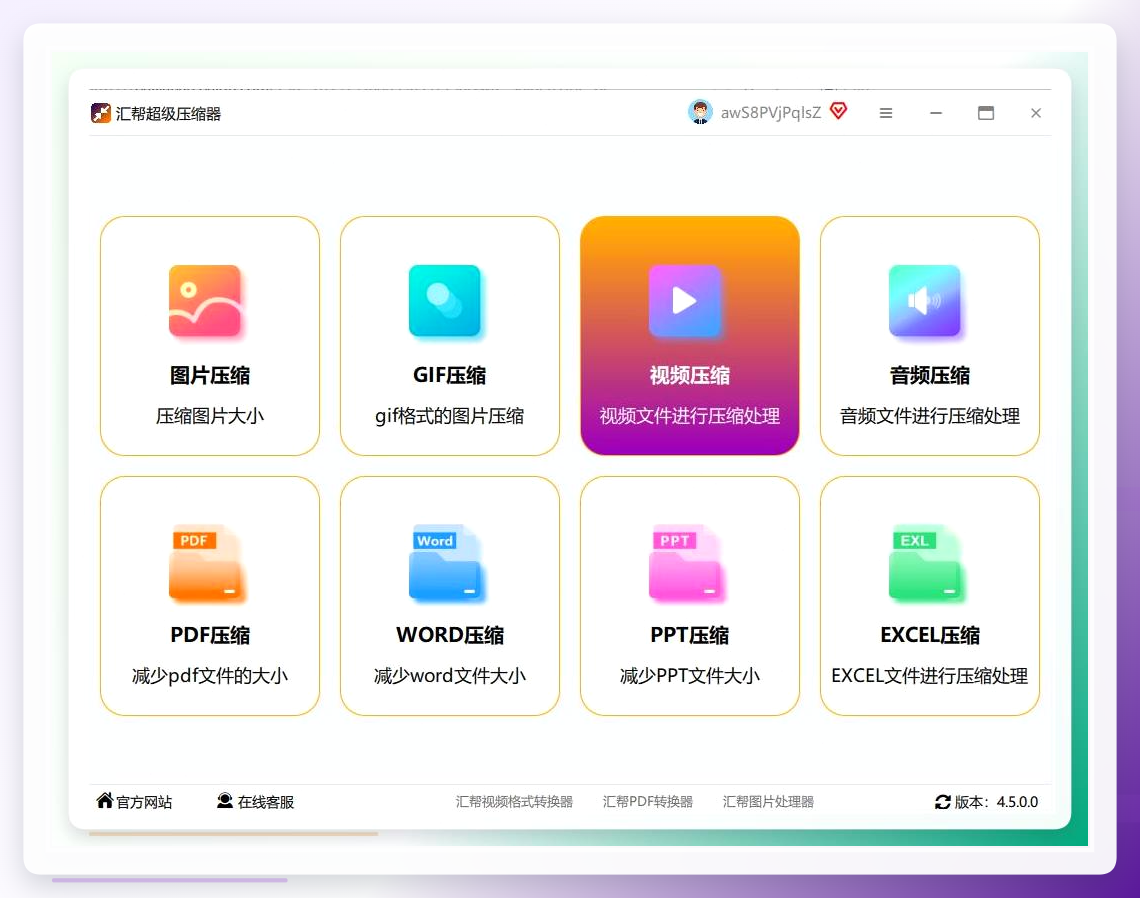
Task: Open the audio compression speaker icon
Action: (x=925, y=301)
